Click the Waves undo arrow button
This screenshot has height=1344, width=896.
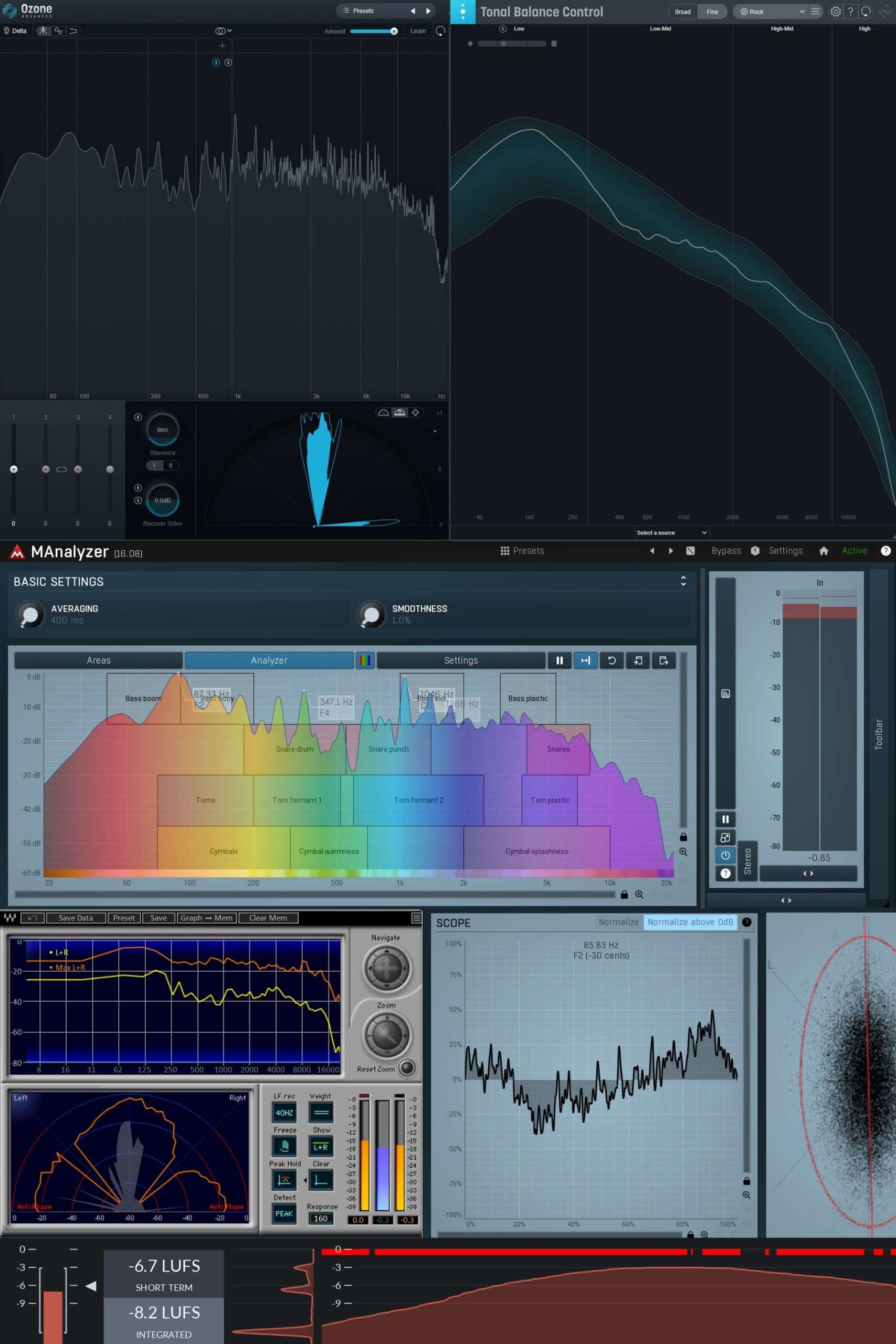(33, 918)
